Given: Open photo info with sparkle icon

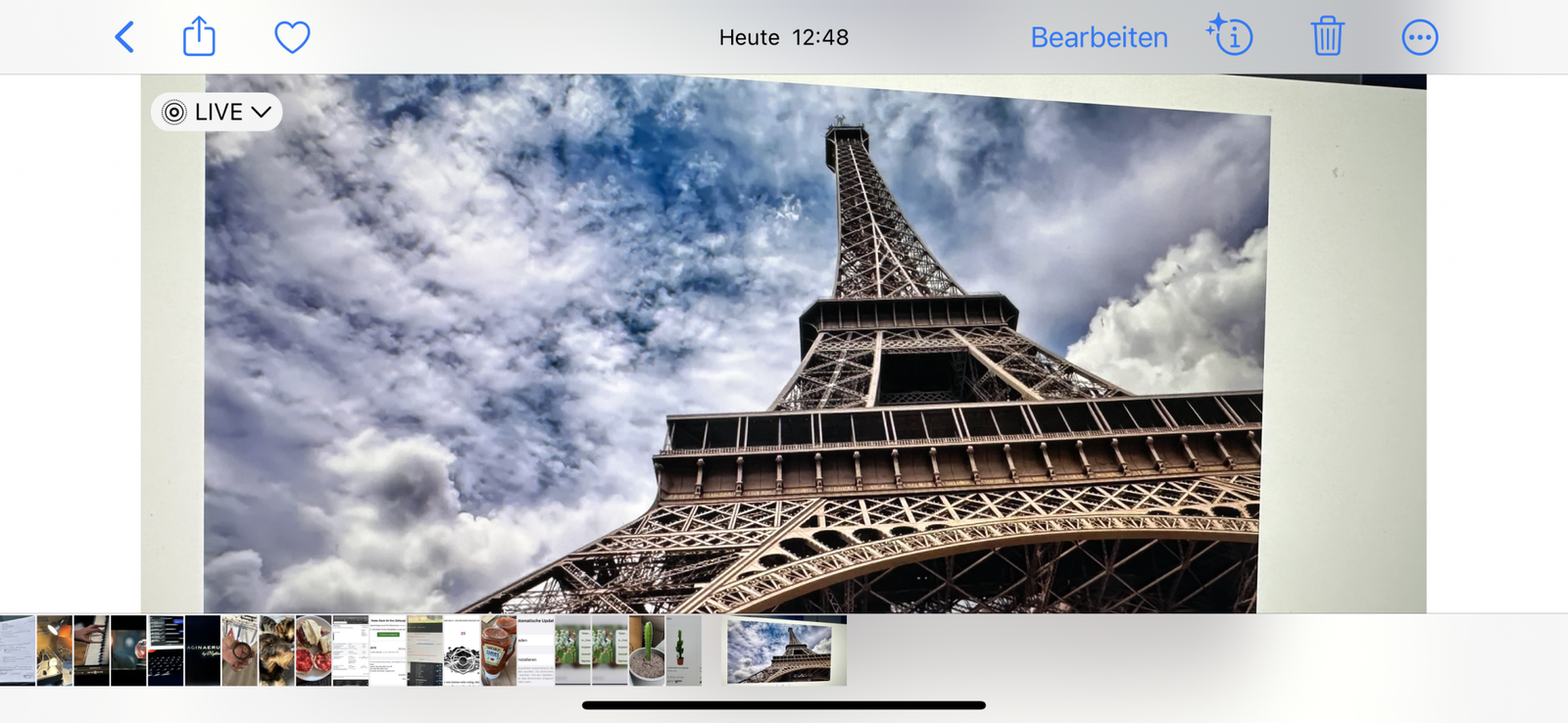Looking at the screenshot, I should tap(1230, 35).
